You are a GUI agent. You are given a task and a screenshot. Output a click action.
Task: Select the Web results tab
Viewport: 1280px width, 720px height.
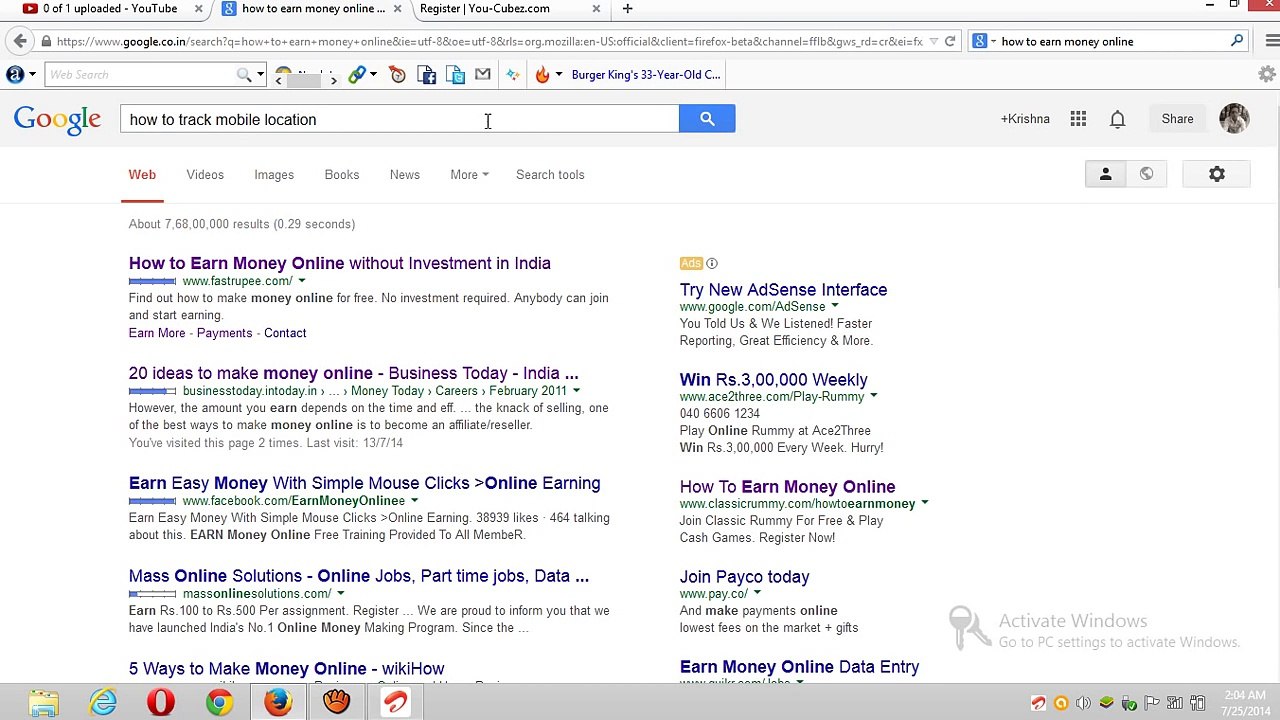[x=142, y=175]
